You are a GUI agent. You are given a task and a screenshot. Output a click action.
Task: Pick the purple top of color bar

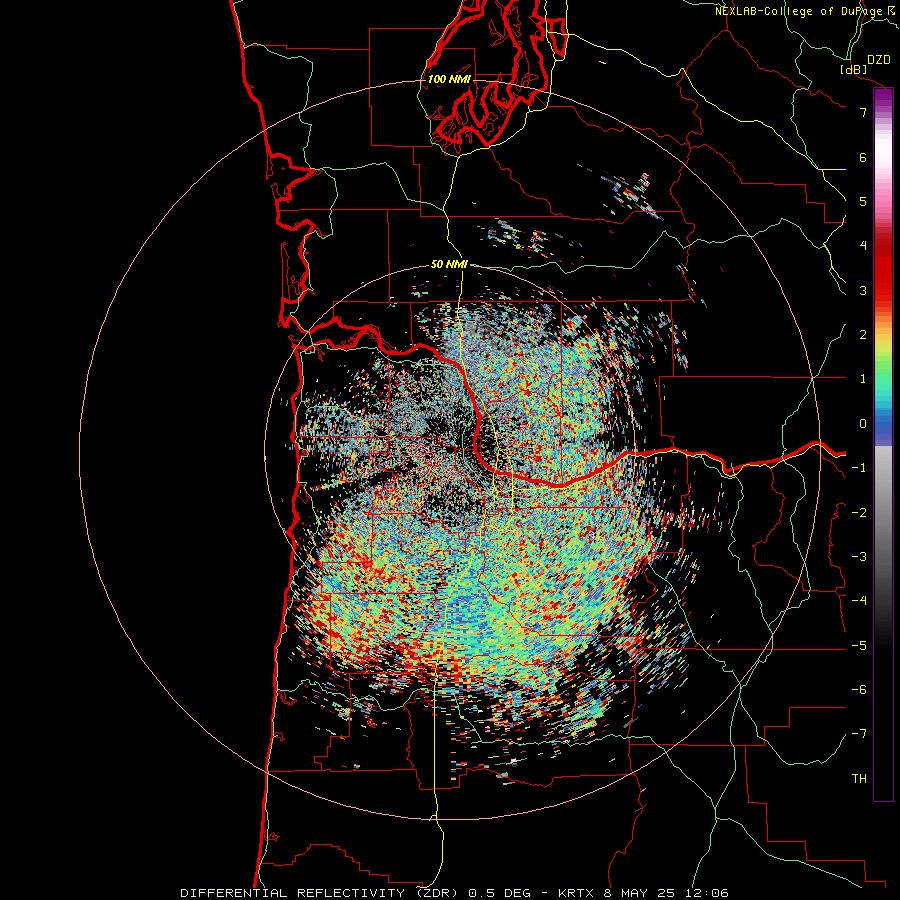(x=883, y=98)
